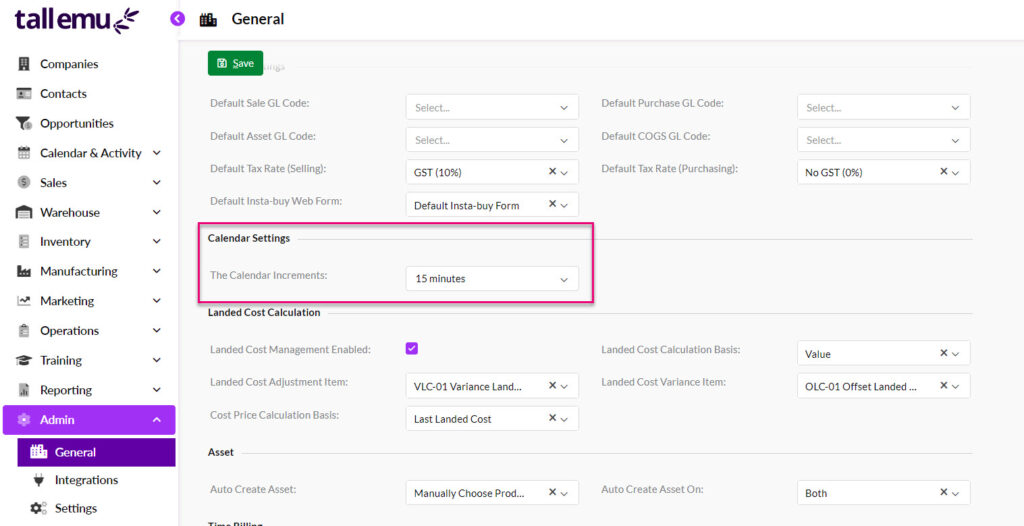Clear Landed Cost Adjustment Item selection
Viewport: 1024px width, 526px height.
point(552,386)
